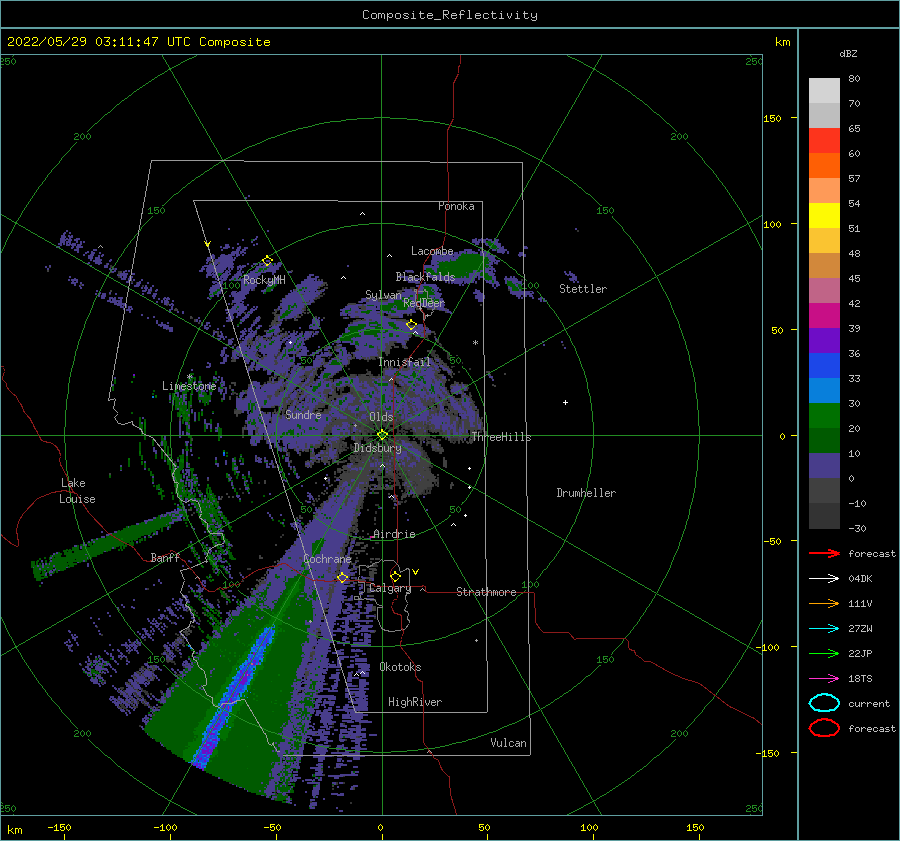900x841 pixels.
Task: Click the 2022/05/29 03:11:47 UTC timestamp
Action: pyautogui.click(x=138, y=42)
